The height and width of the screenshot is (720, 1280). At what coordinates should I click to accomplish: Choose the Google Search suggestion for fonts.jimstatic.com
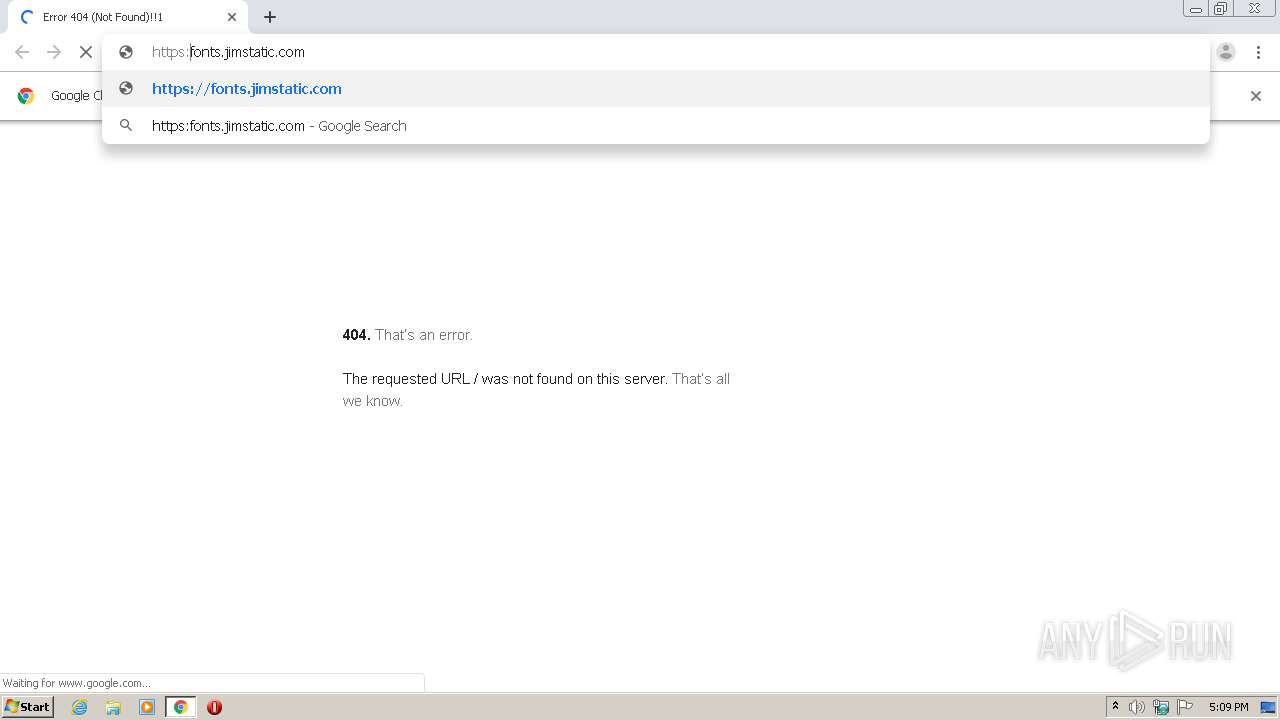click(x=656, y=126)
